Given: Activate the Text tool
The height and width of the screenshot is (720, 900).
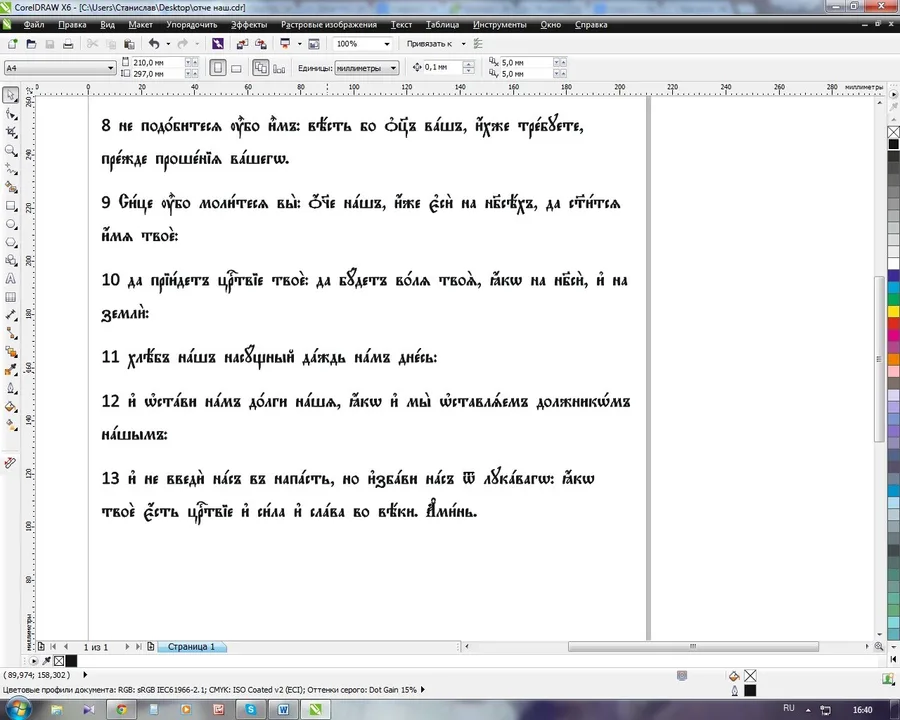Looking at the screenshot, I should click(x=11, y=279).
